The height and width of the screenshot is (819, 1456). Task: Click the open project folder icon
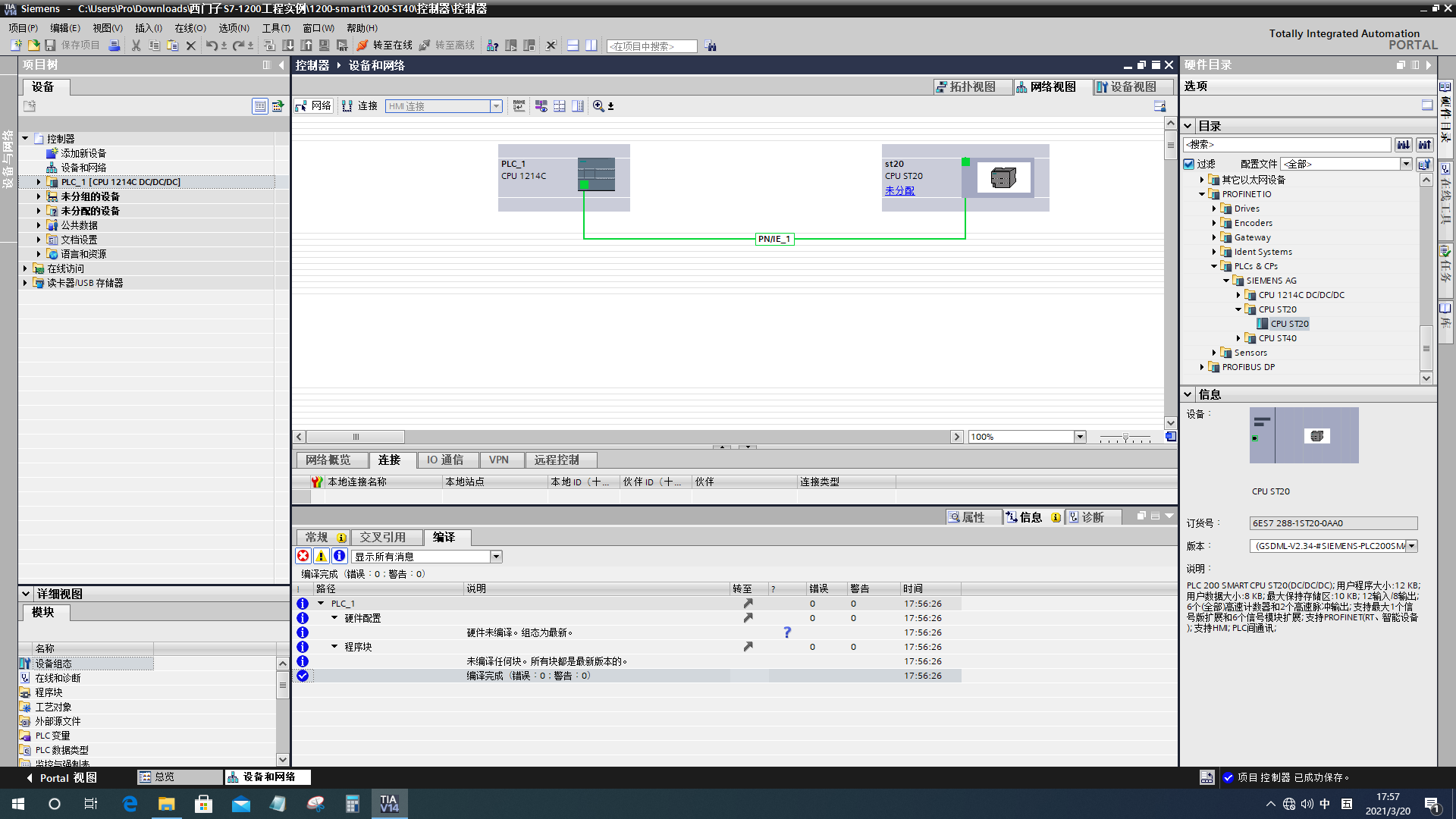(33, 45)
